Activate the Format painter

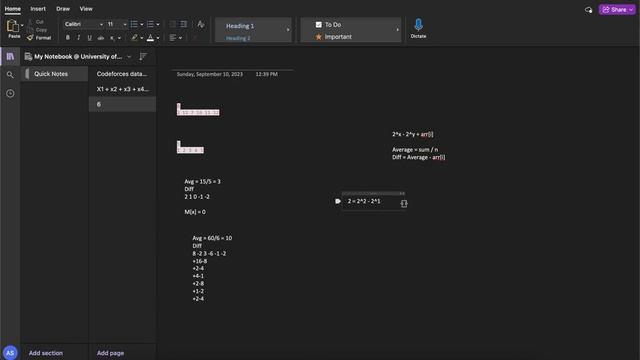[39, 38]
